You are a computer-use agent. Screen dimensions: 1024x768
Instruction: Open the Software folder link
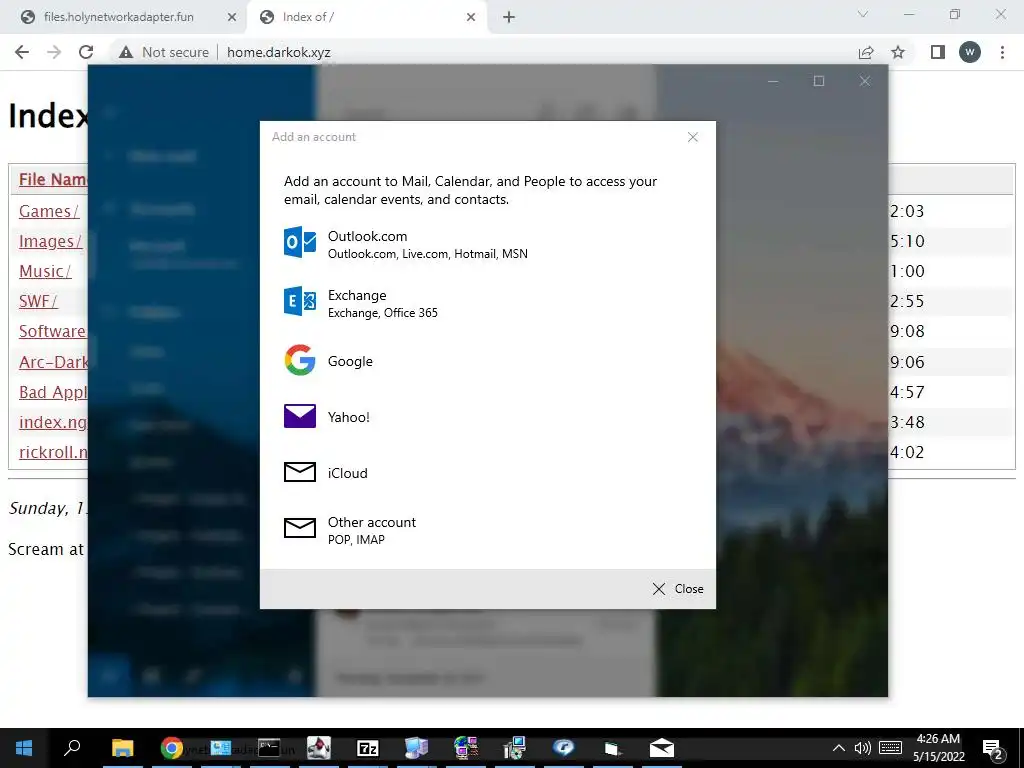pyautogui.click(x=53, y=331)
